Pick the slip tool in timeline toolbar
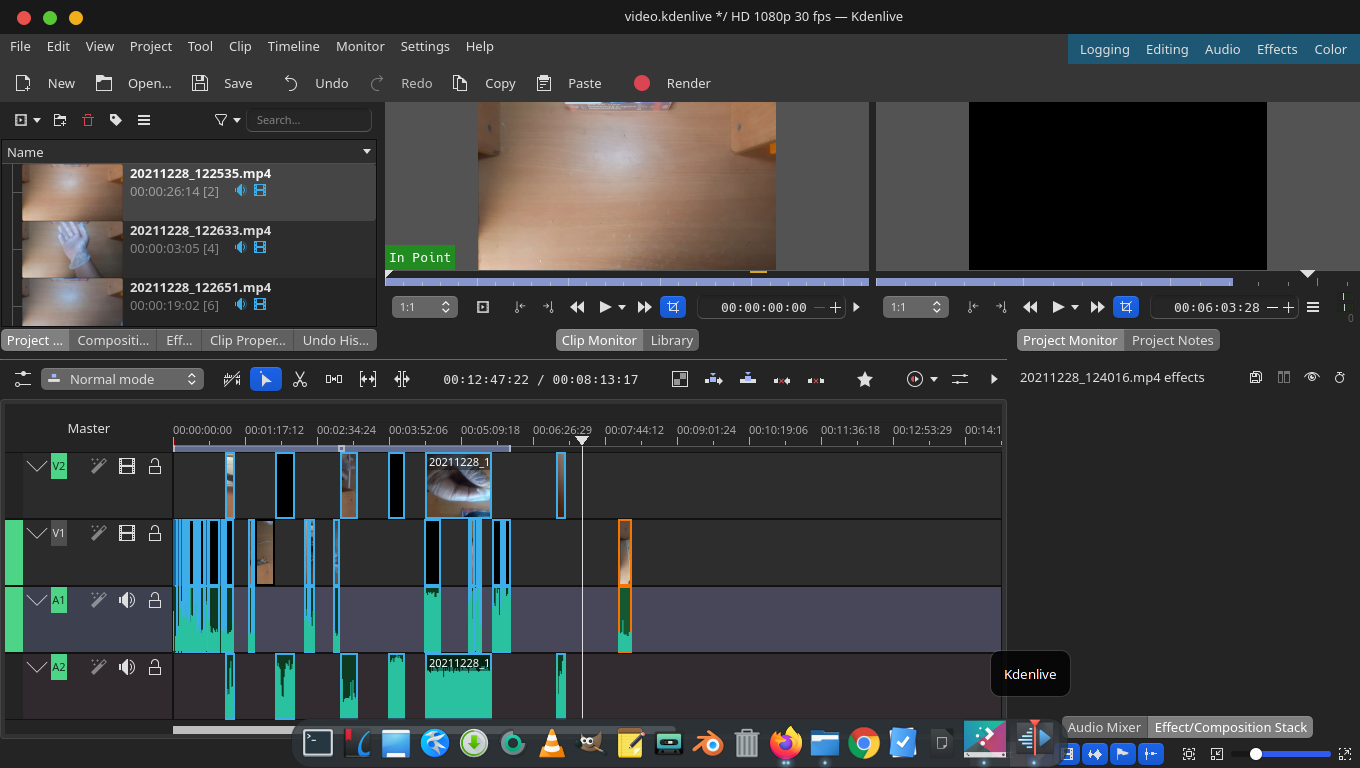Viewport: 1360px width, 768px height. 368,379
